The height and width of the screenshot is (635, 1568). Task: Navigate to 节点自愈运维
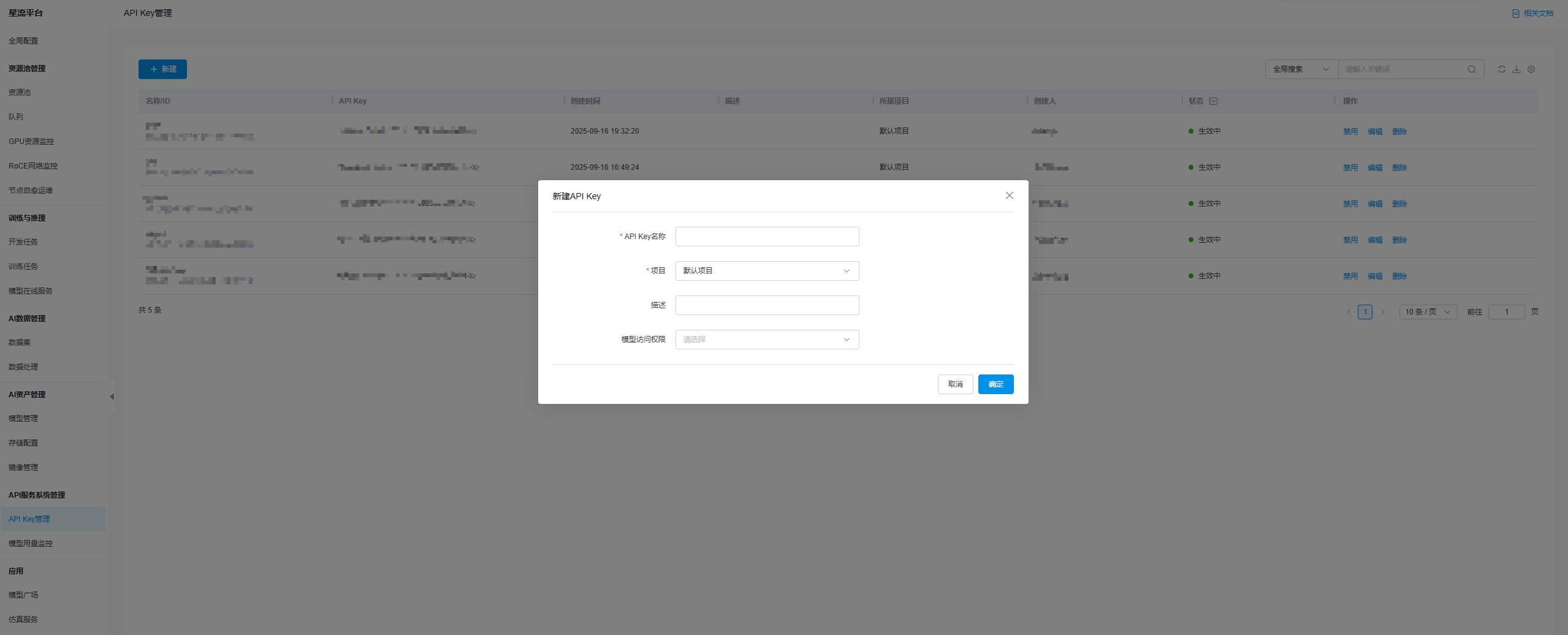[x=31, y=191]
